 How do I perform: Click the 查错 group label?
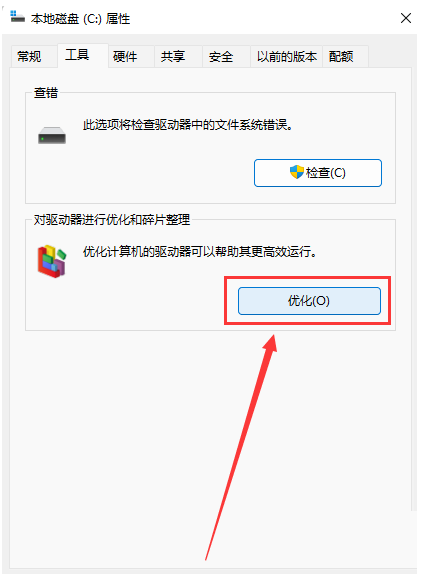click(46, 93)
